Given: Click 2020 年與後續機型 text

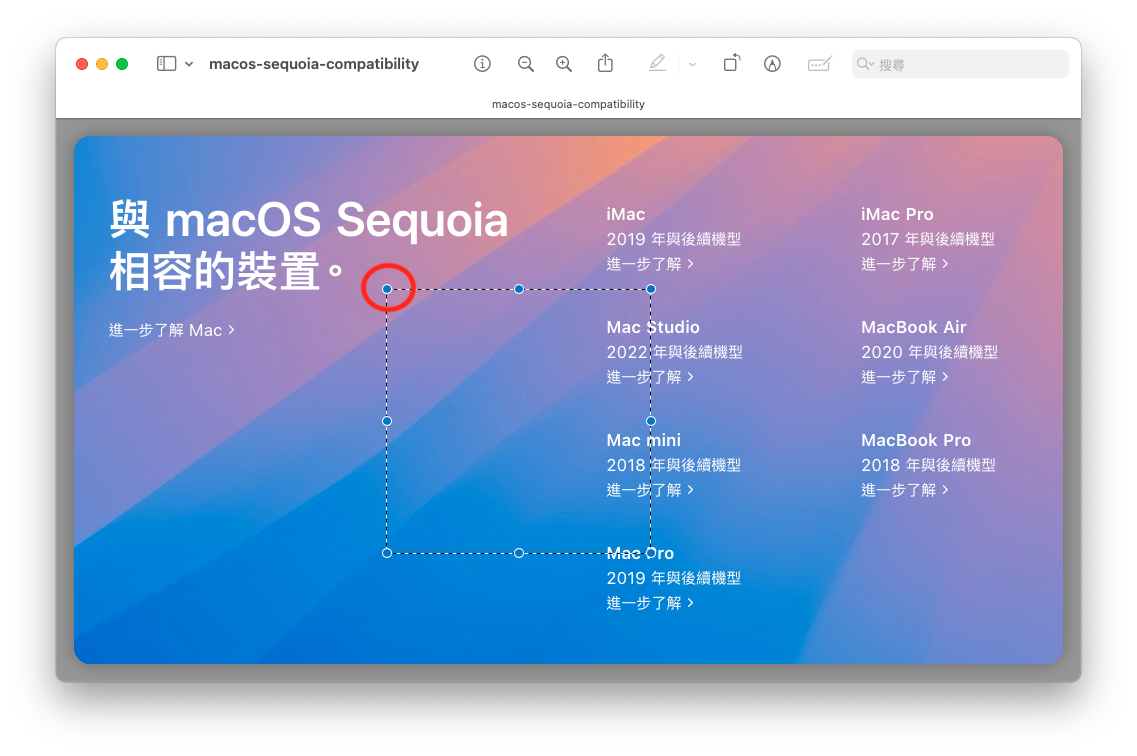Looking at the screenshot, I should pos(929,352).
